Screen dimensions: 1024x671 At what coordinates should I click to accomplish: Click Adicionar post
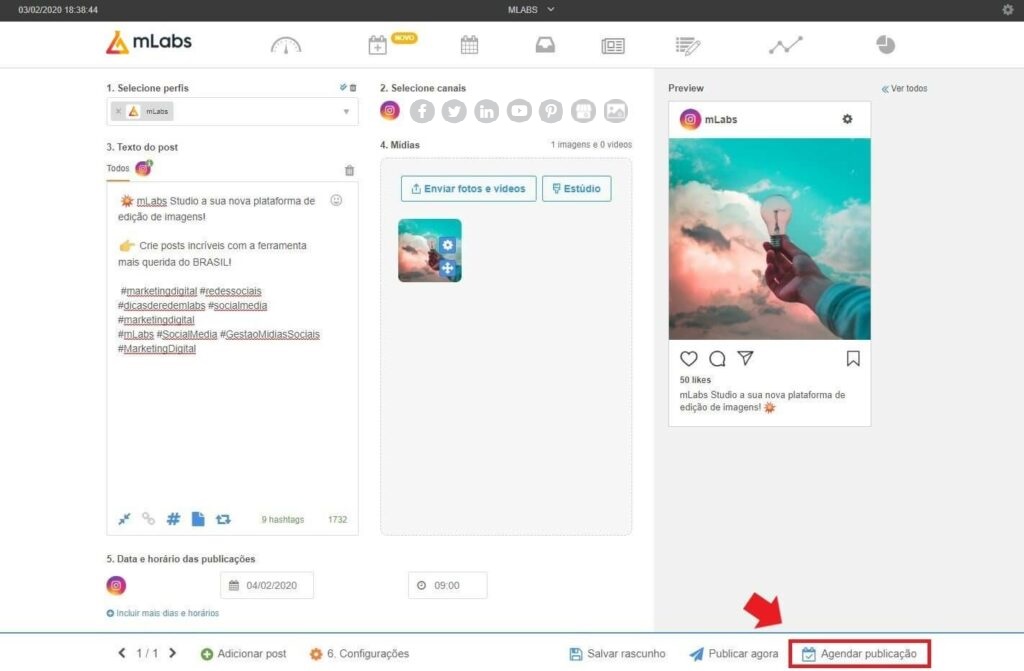click(244, 653)
